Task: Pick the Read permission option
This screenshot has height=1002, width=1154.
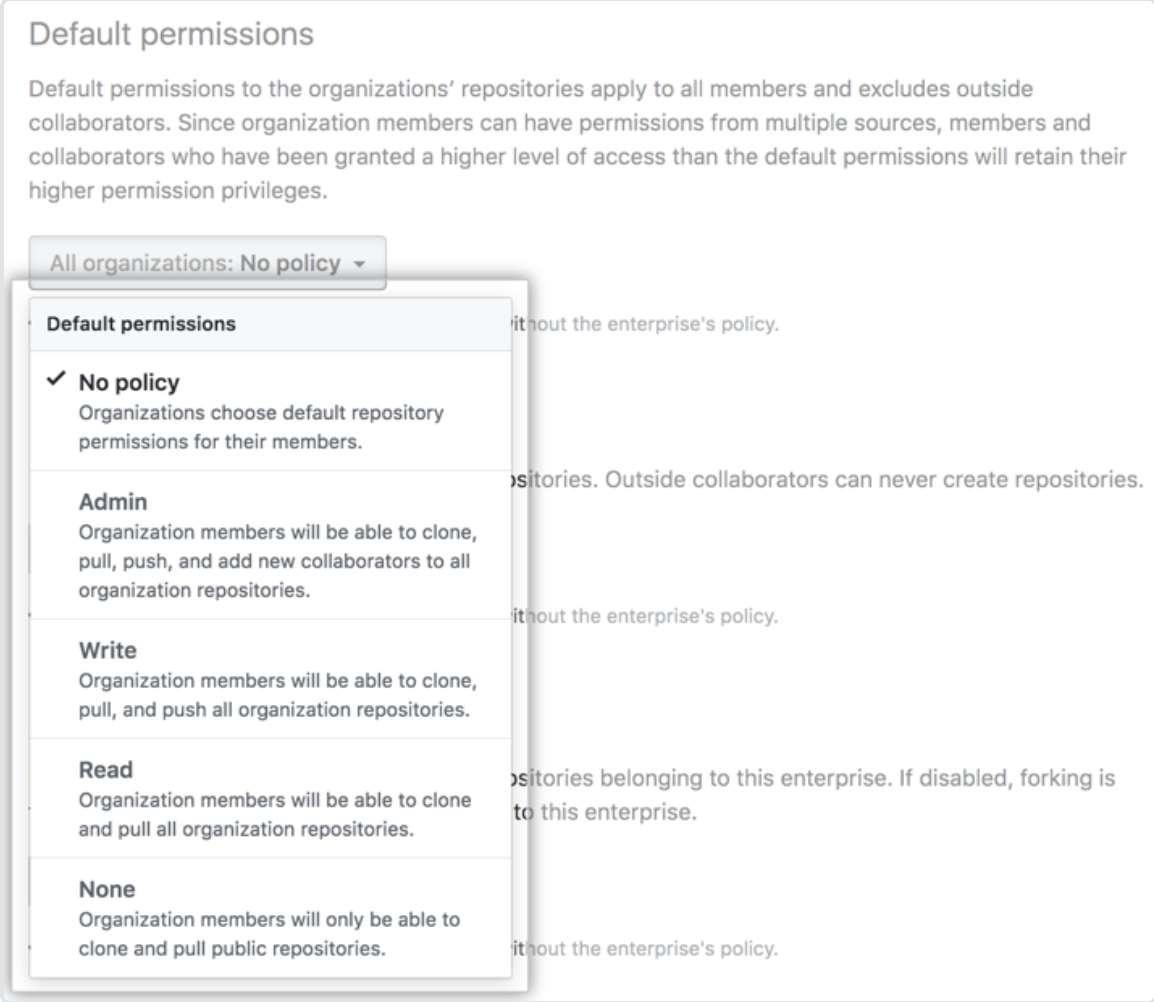Action: [271, 798]
